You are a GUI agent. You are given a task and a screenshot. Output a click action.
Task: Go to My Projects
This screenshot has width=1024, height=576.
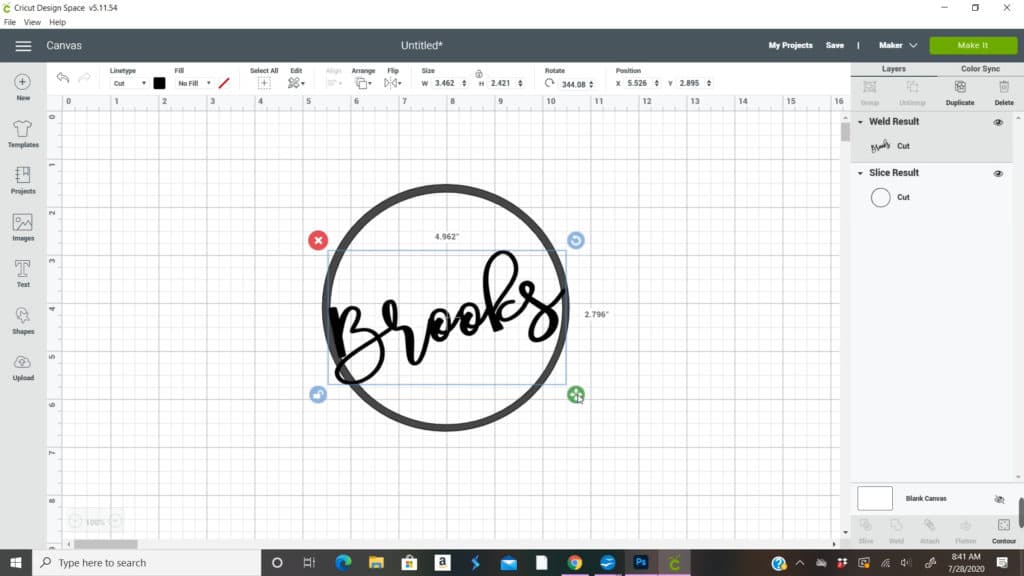(x=790, y=45)
